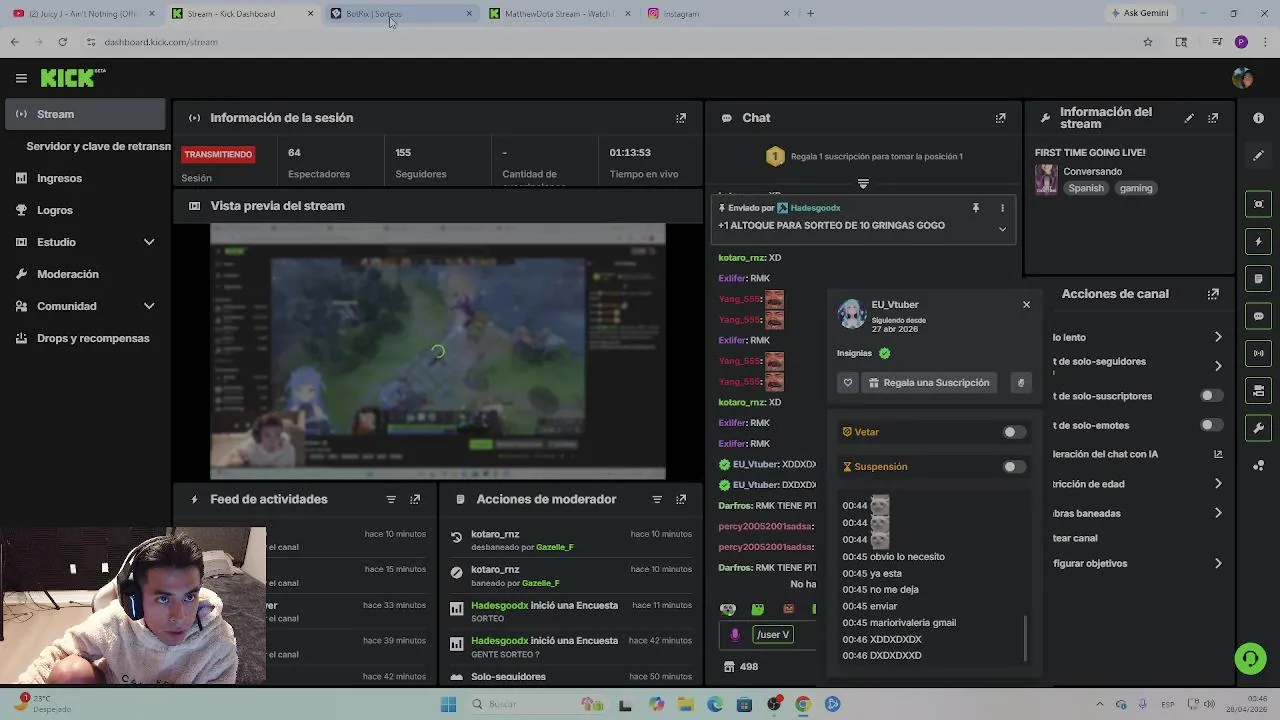Toggle the solo-suscriptores chat switch

pyautogui.click(x=1210, y=396)
